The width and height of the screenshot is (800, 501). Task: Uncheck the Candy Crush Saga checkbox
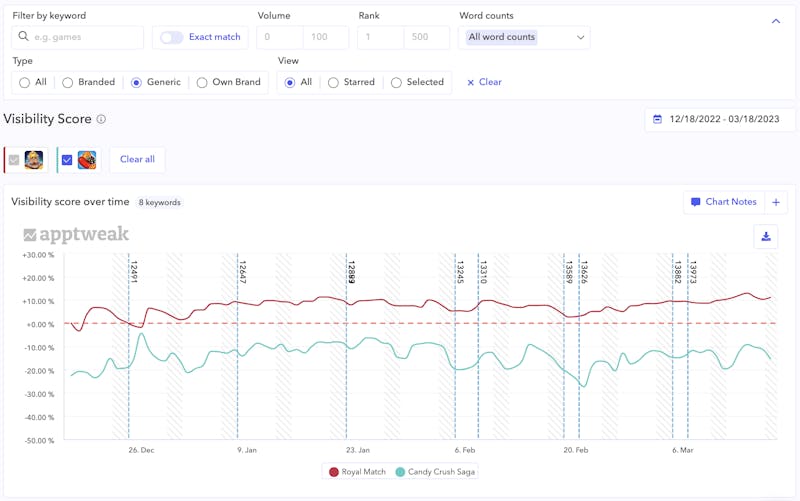point(67,160)
